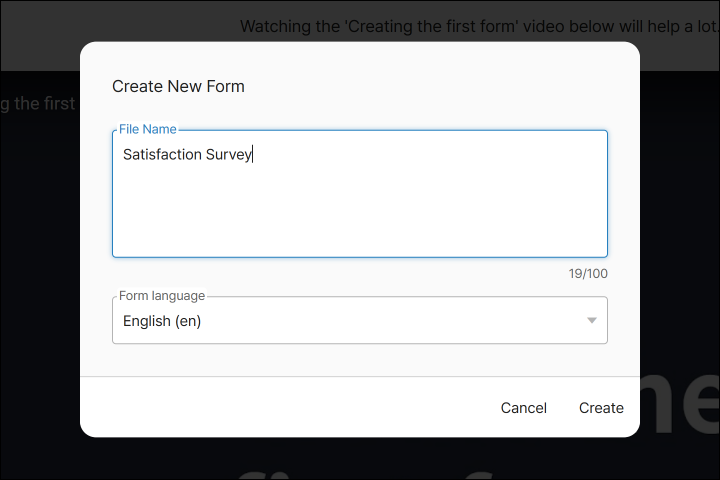The image size is (720, 480).
Task: Click the Create button
Action: point(601,408)
